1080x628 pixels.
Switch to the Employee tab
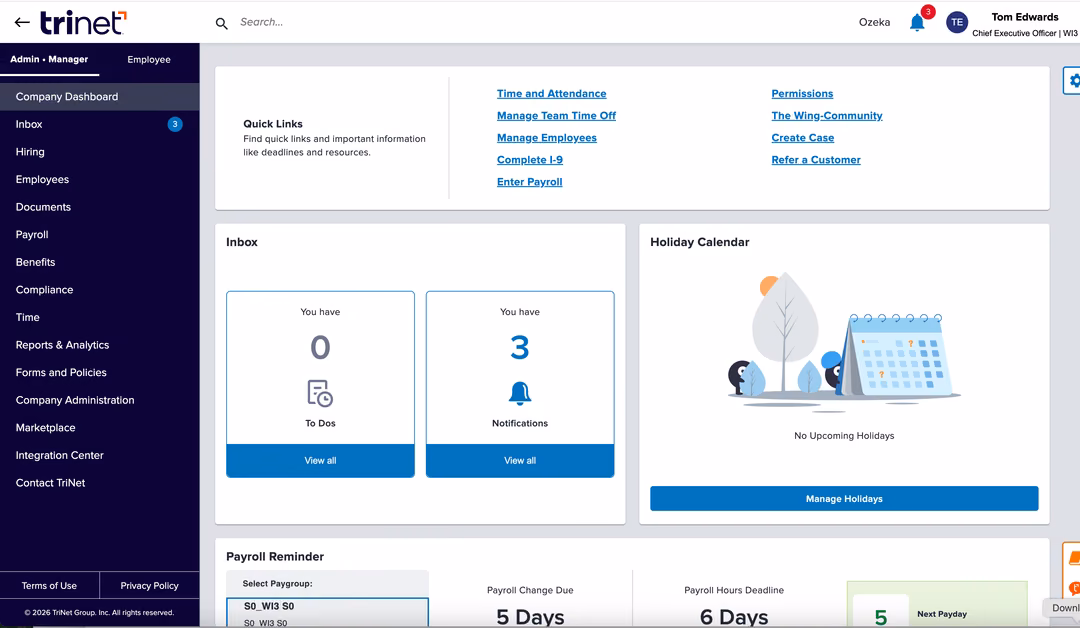point(149,60)
